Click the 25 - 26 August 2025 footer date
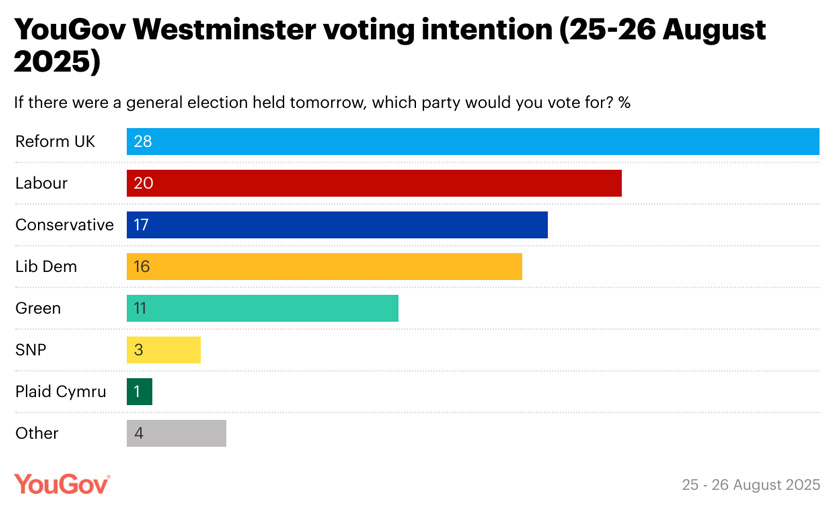Screen dimensions: 834x511 [751, 485]
